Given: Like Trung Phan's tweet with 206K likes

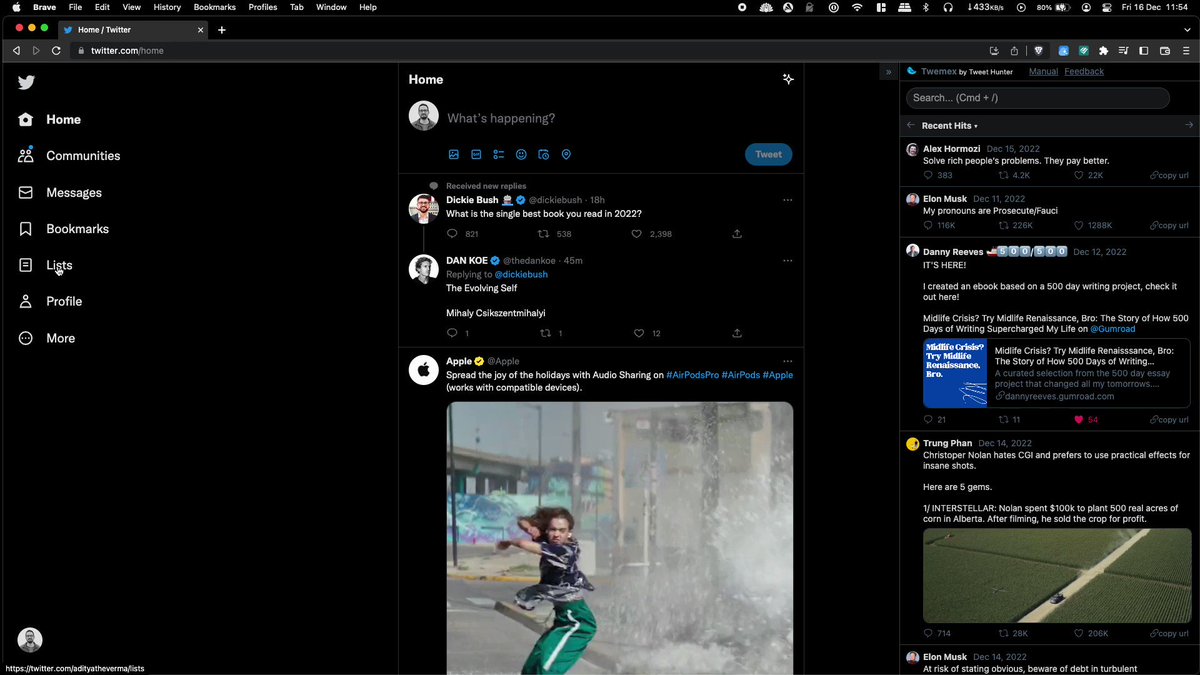Looking at the screenshot, I should [x=1079, y=634].
